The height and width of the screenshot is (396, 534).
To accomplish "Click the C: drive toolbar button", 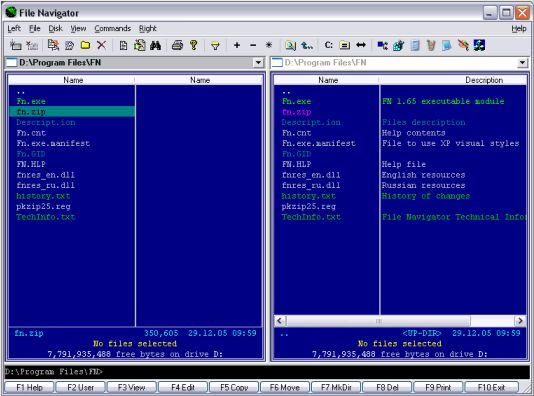I will pos(329,45).
